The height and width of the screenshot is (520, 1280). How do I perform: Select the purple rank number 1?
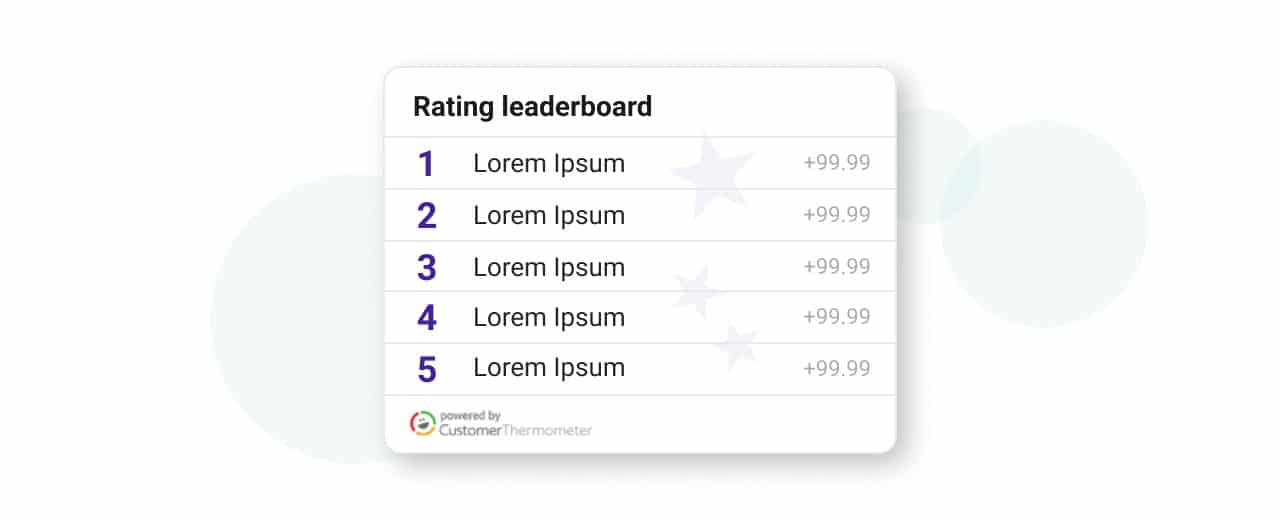pyautogui.click(x=426, y=164)
